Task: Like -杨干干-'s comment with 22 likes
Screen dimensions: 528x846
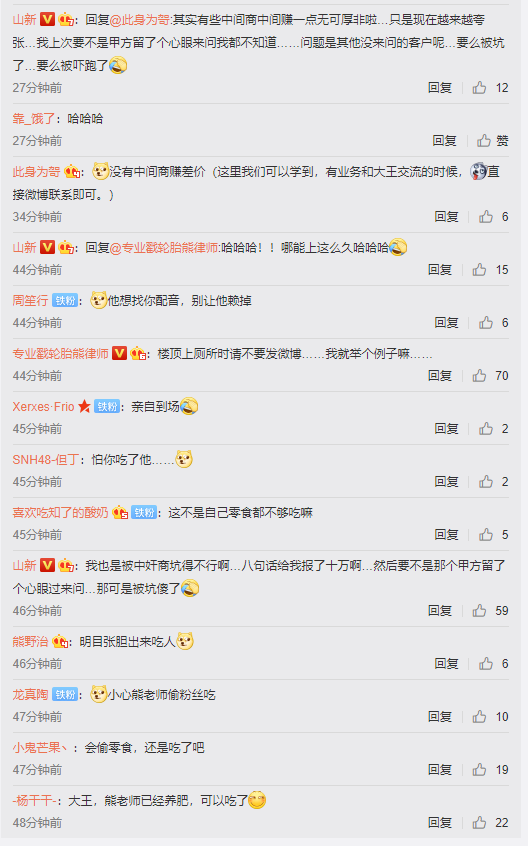Action: pos(479,823)
